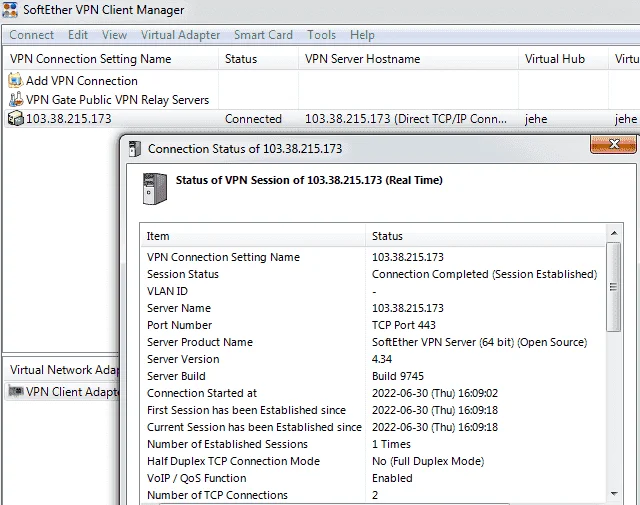This screenshot has width=640, height=505.
Task: Click the 1 Times value
Action: 391,444
